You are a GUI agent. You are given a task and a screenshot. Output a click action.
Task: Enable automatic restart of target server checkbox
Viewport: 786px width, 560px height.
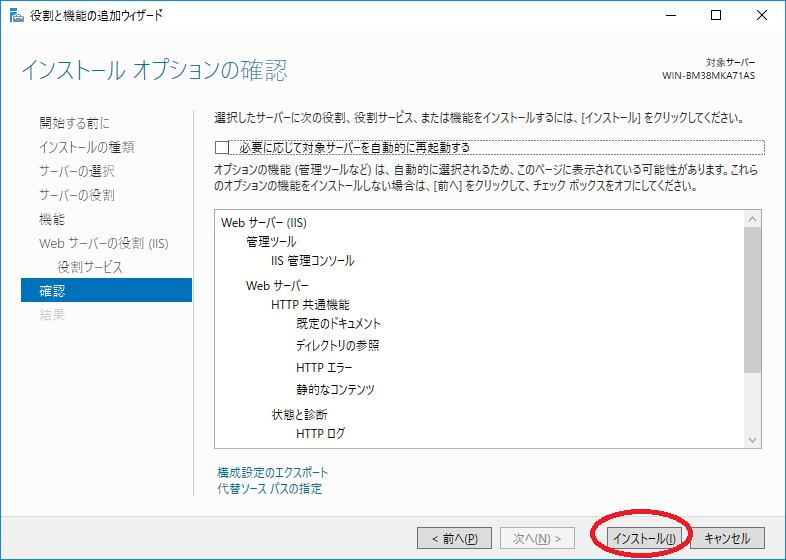click(x=222, y=148)
